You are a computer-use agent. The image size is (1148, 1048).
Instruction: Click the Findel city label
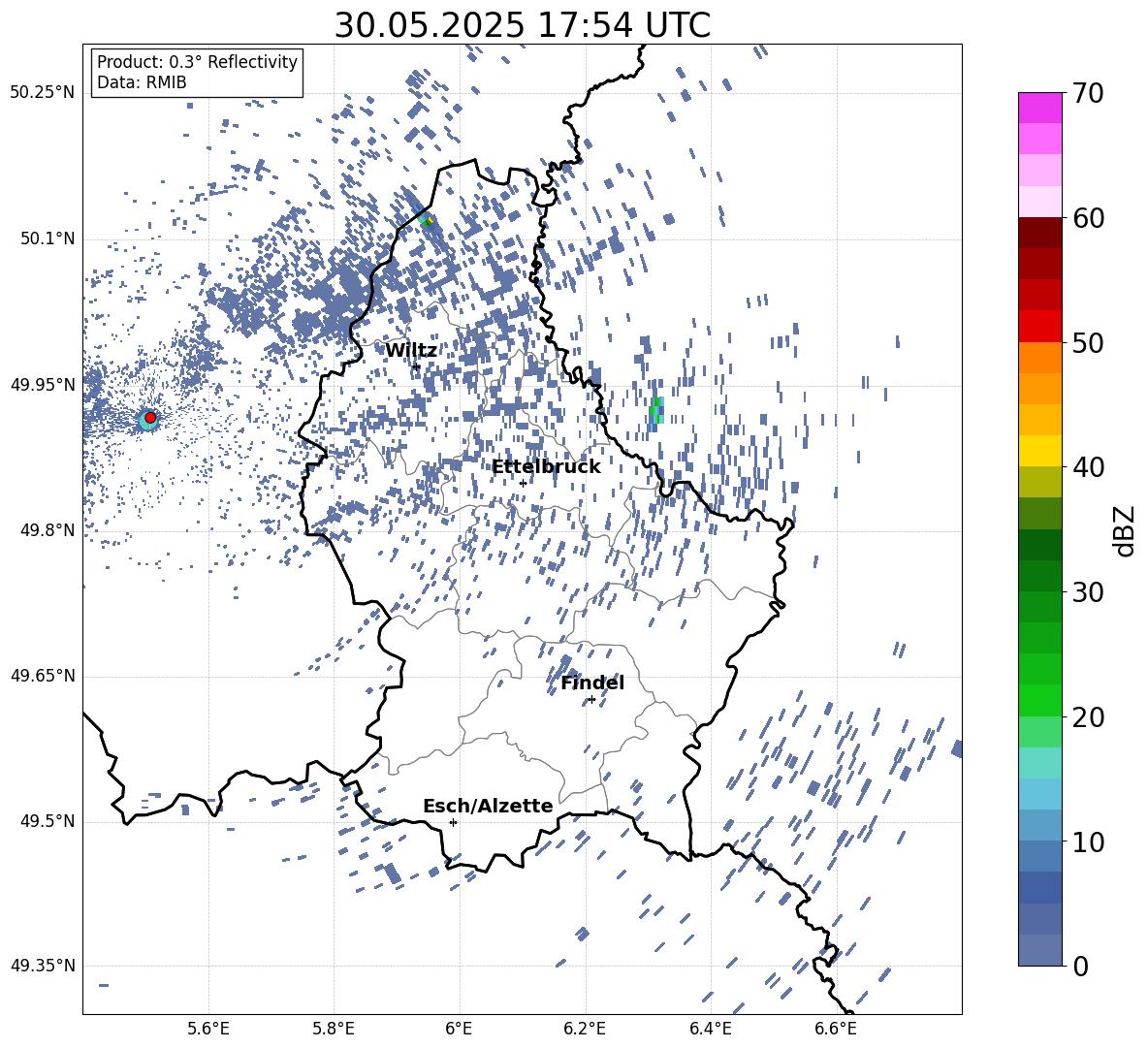tap(592, 683)
